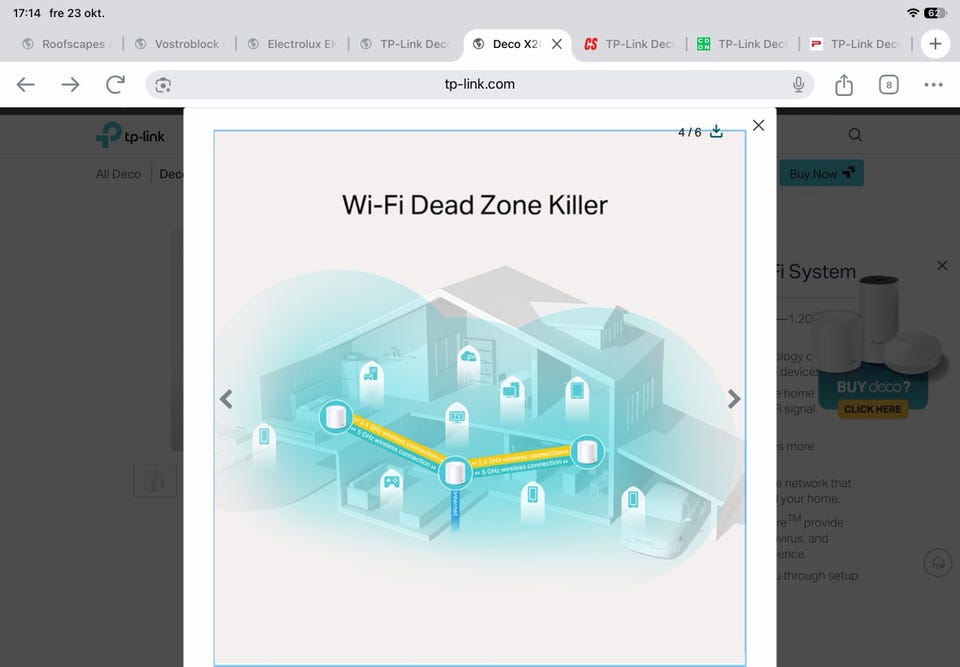Close the image lightbox with the X
Viewport: 960px width, 667px height.
[x=758, y=125]
